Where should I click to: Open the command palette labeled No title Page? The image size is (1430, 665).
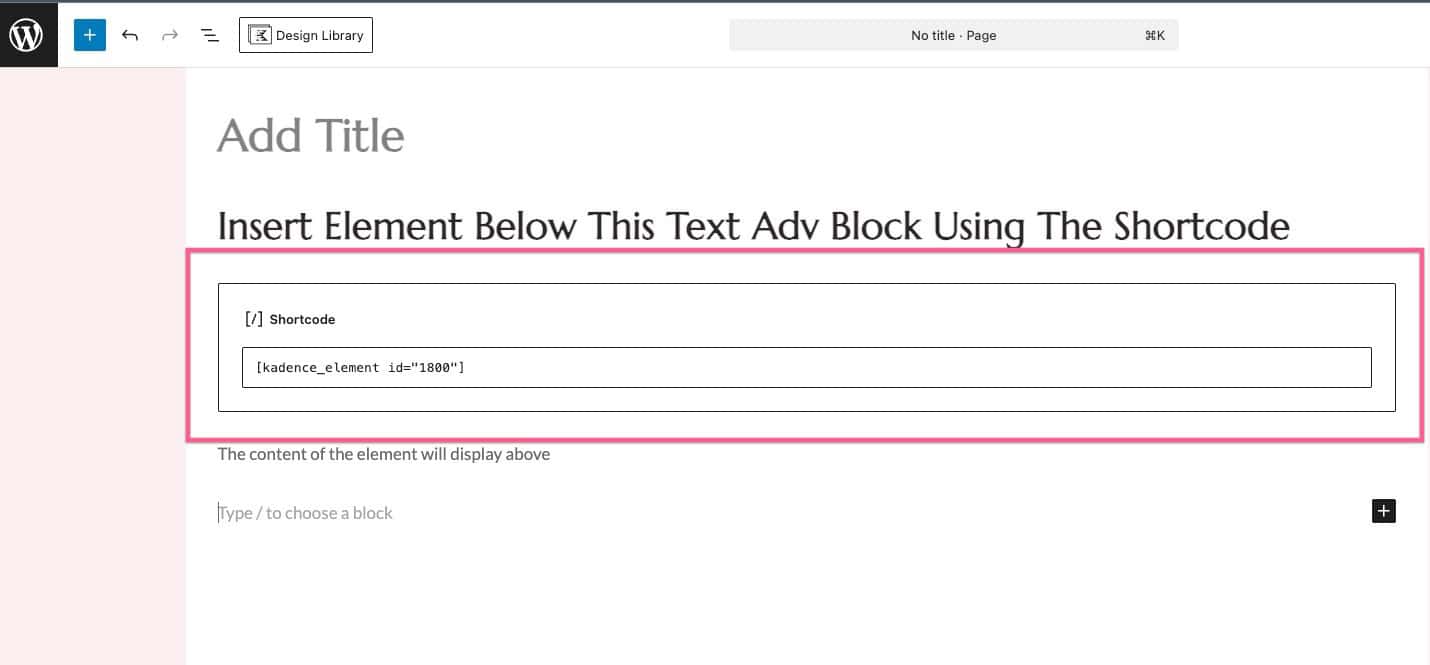point(953,35)
